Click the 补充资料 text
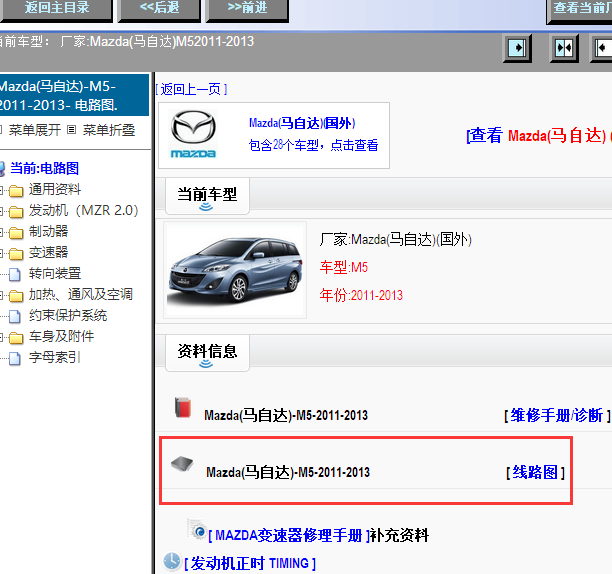 [399, 535]
